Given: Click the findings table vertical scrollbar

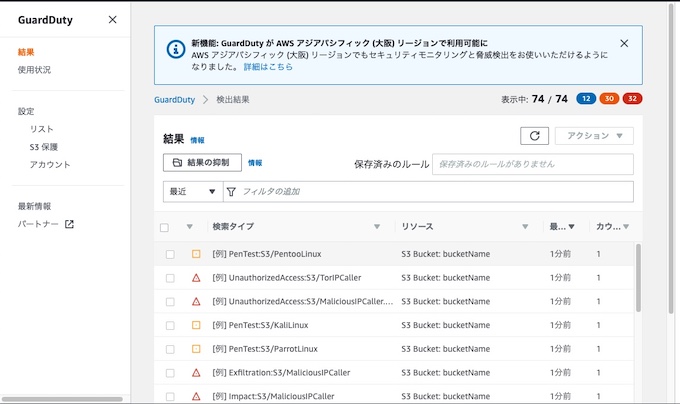Looking at the screenshot, I should coord(638,277).
